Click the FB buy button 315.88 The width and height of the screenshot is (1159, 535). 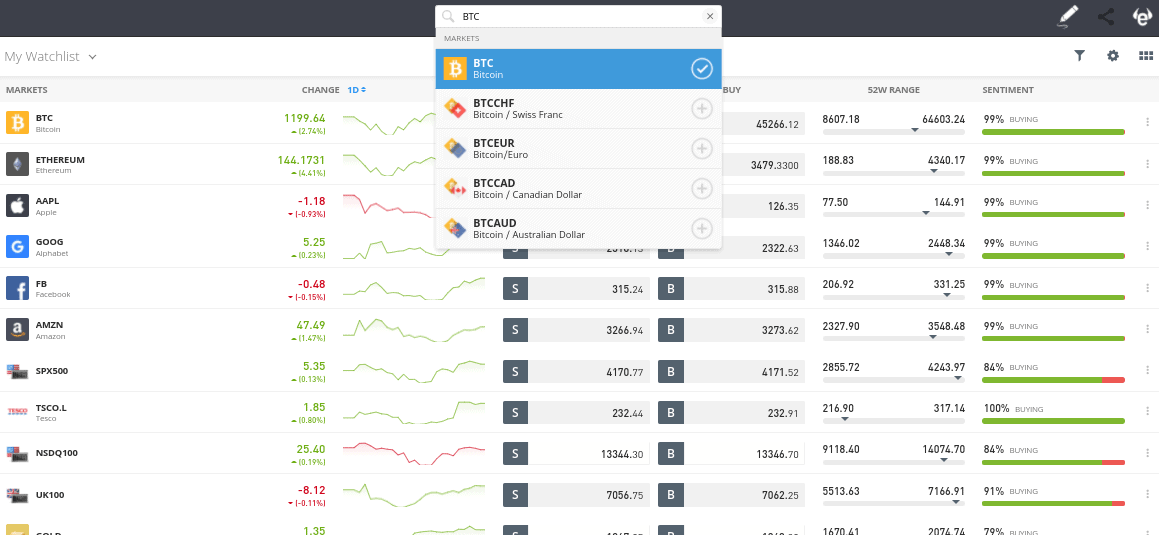tap(732, 289)
